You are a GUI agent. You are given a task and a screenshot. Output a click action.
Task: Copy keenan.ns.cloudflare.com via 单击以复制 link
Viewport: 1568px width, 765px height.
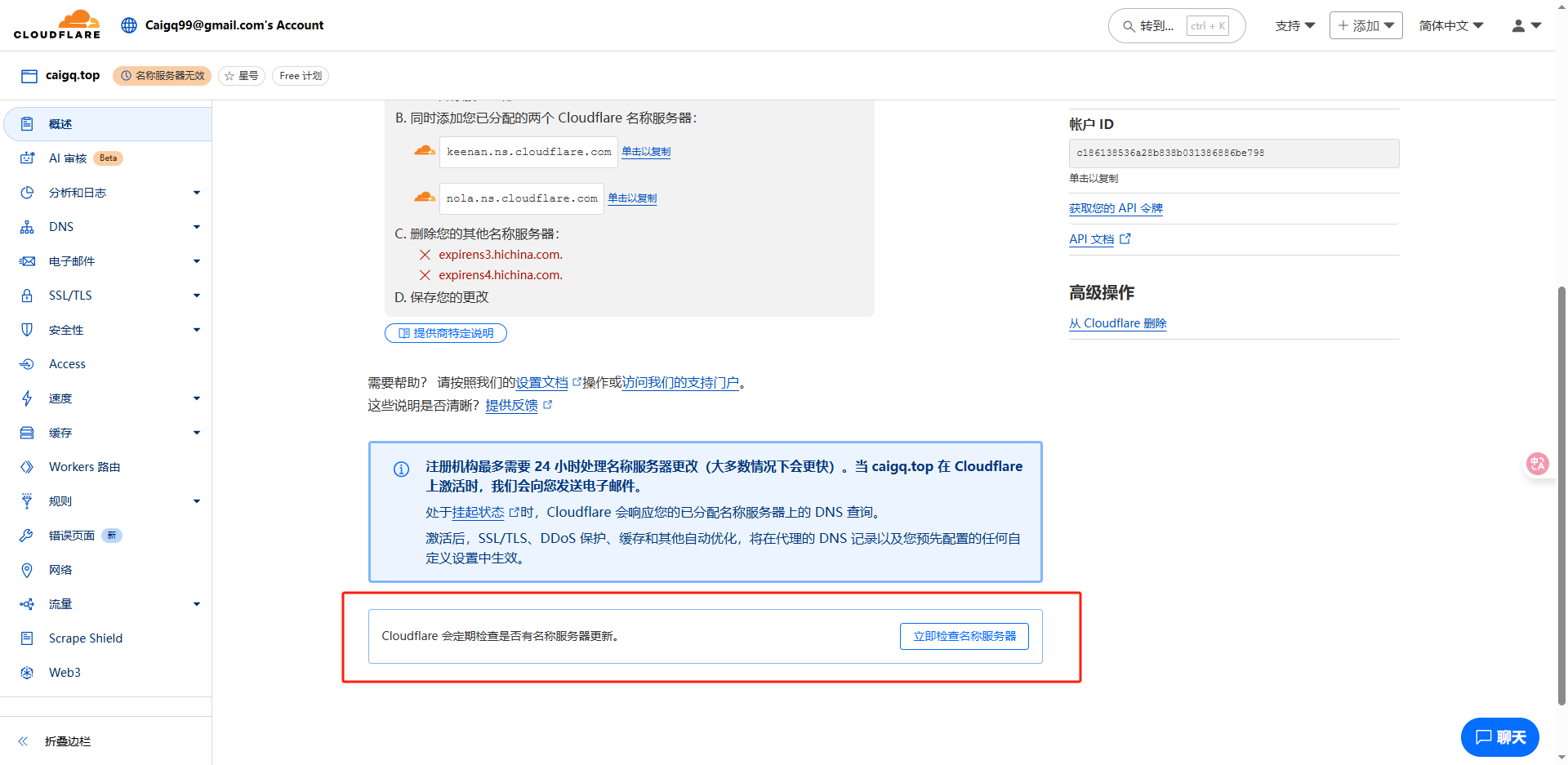pyautogui.click(x=646, y=152)
